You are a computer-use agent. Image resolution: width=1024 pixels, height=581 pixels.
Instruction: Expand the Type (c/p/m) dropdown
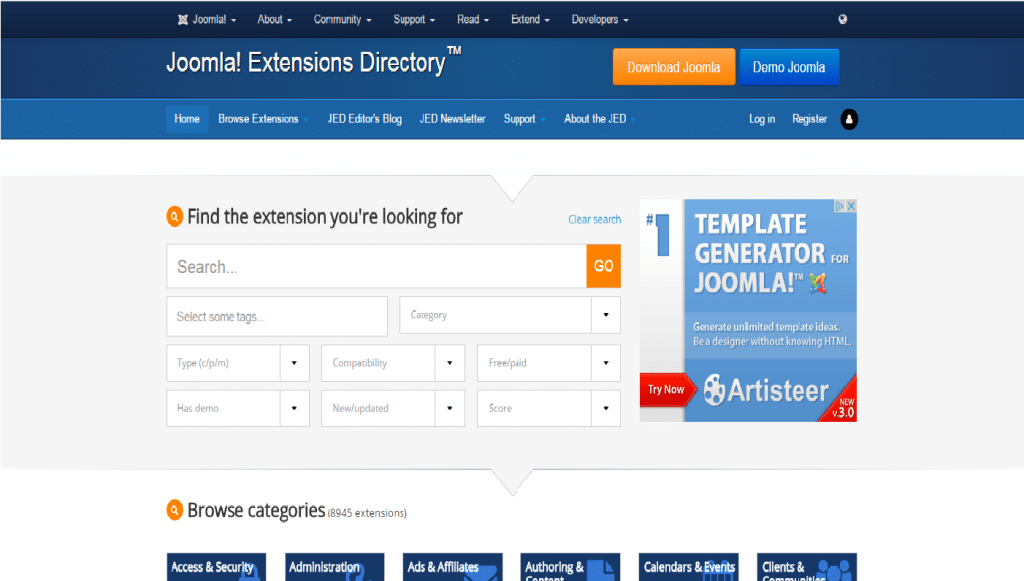(x=237, y=363)
